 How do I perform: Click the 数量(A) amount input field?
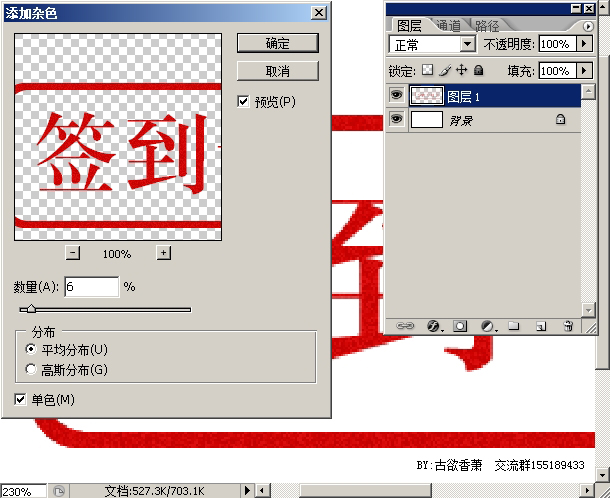(92, 287)
